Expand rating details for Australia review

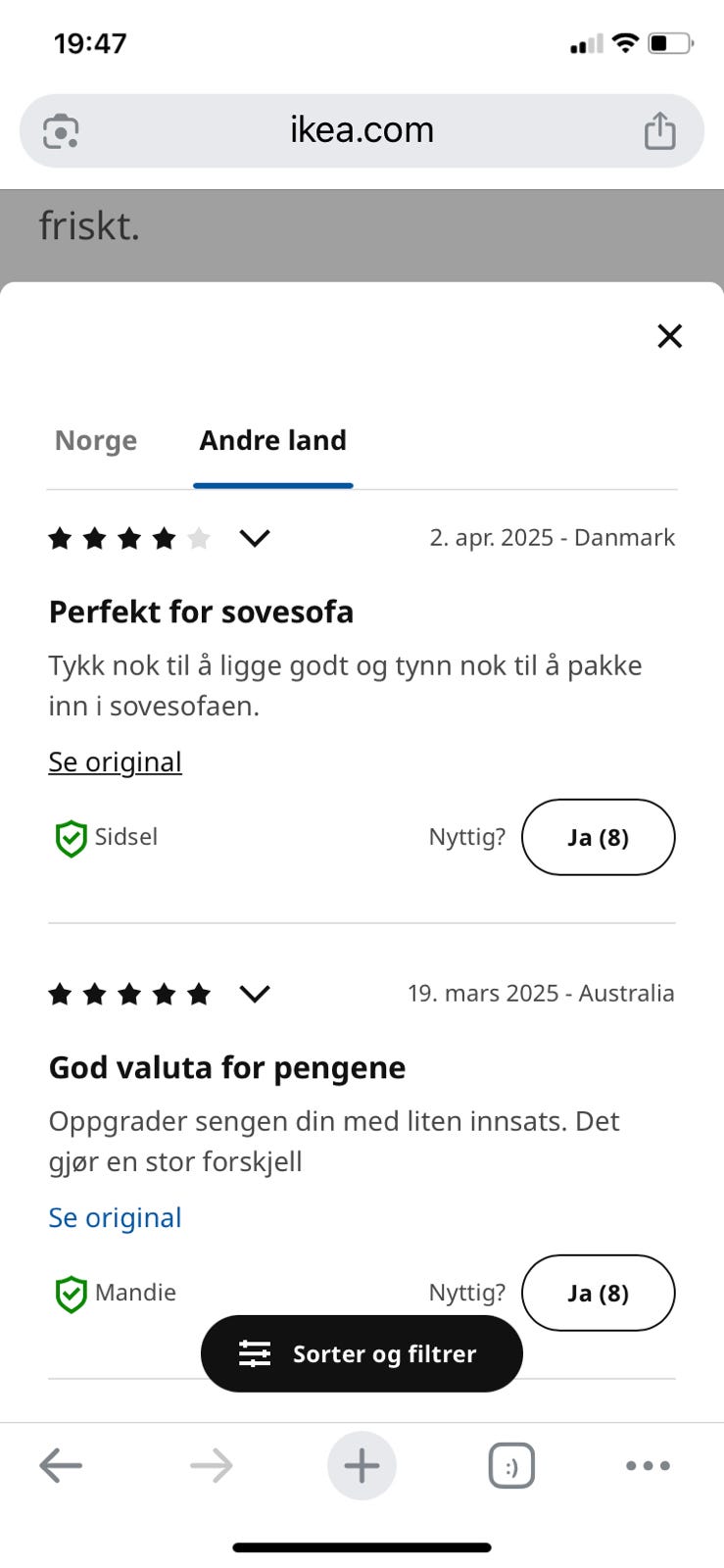(x=255, y=994)
